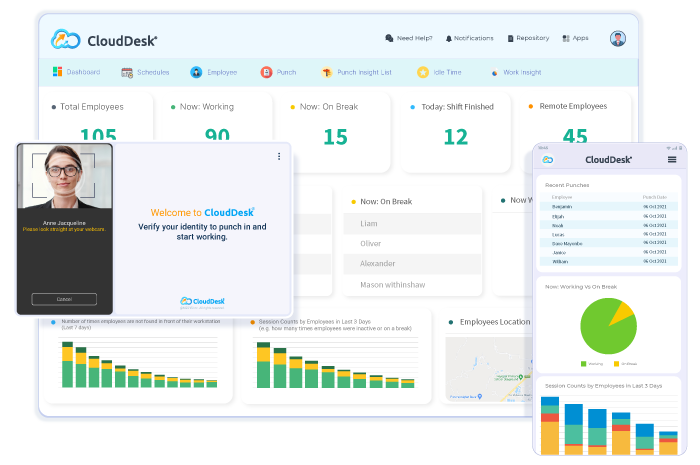Select Lucas row in Recent Punches
This screenshot has height=465, width=700.
coord(609,234)
